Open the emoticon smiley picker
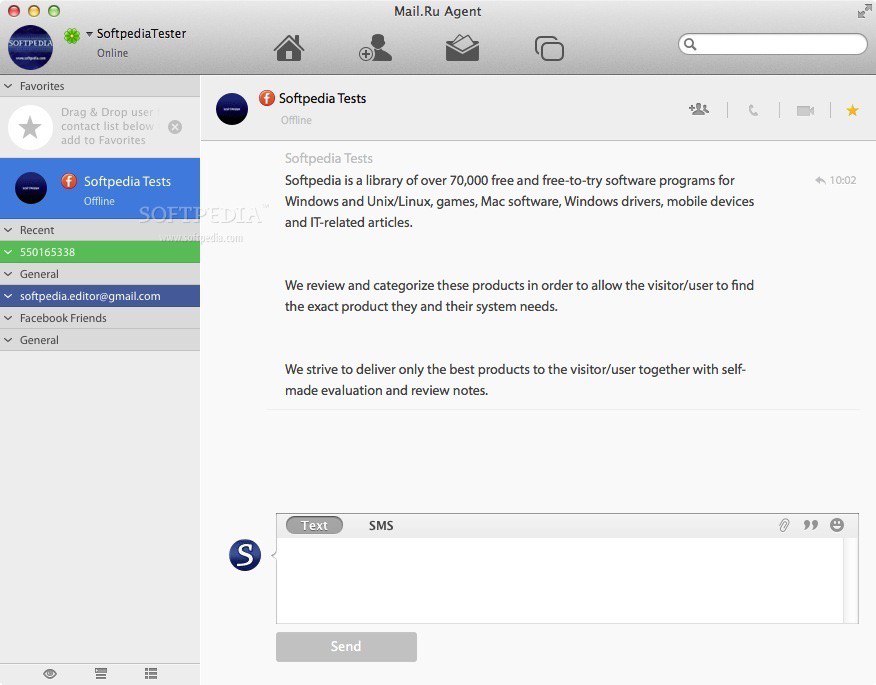Viewport: 876px width, 685px height. pos(836,525)
